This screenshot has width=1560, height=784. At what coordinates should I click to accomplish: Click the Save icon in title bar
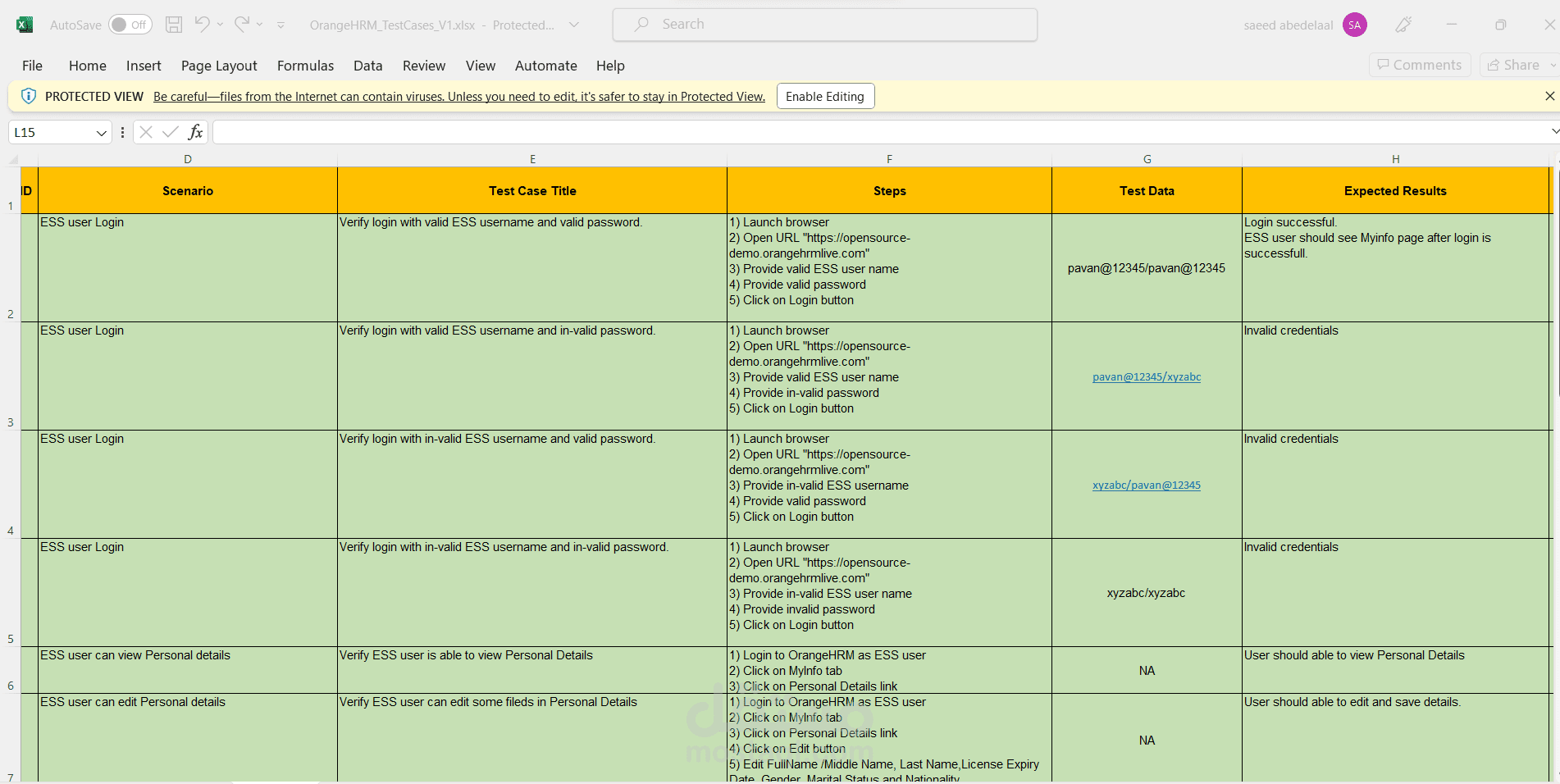[x=174, y=25]
